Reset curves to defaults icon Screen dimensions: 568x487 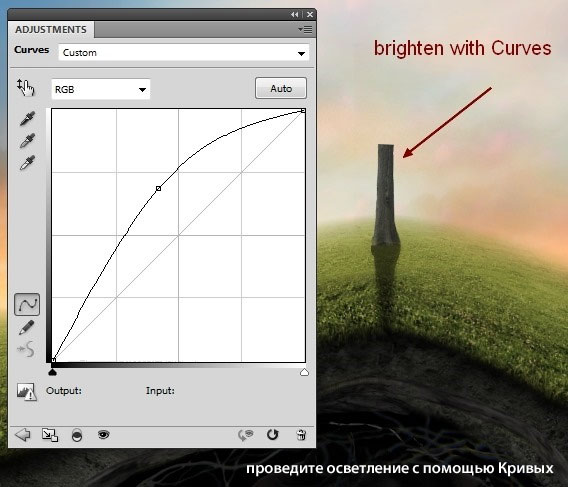click(272, 434)
